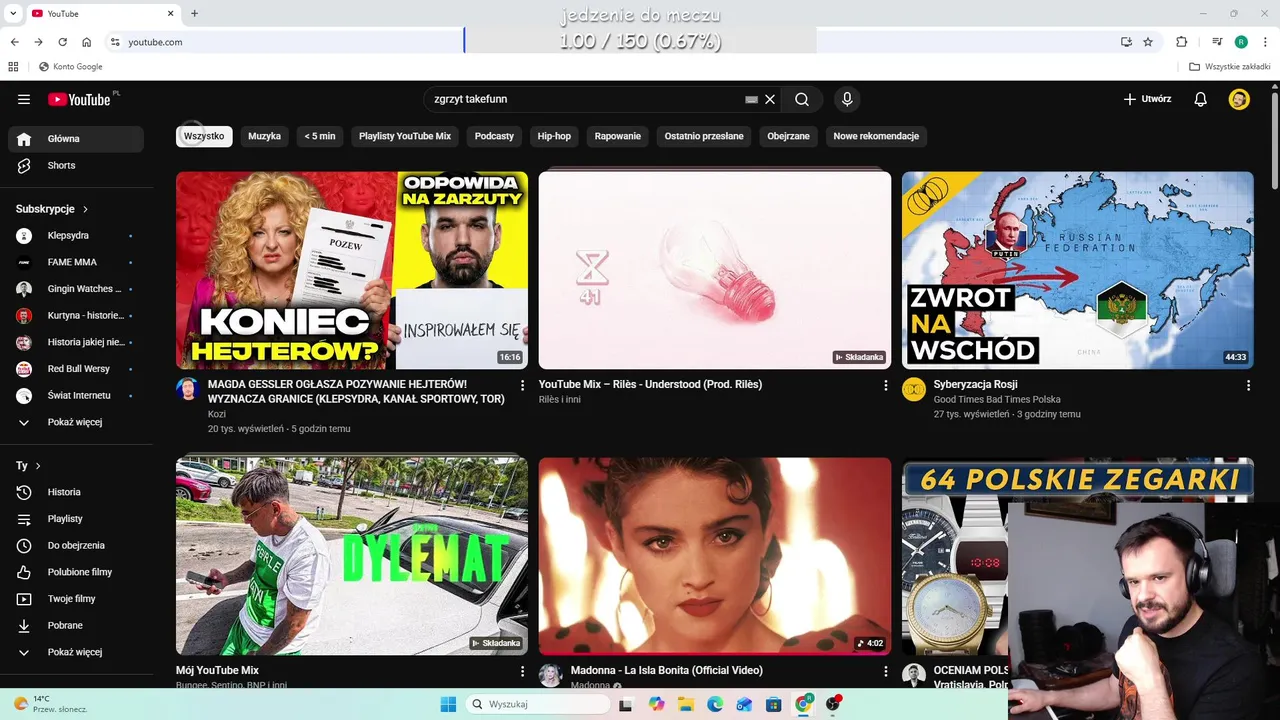Open options for Syberyzacja Rosji video

coord(1248,385)
